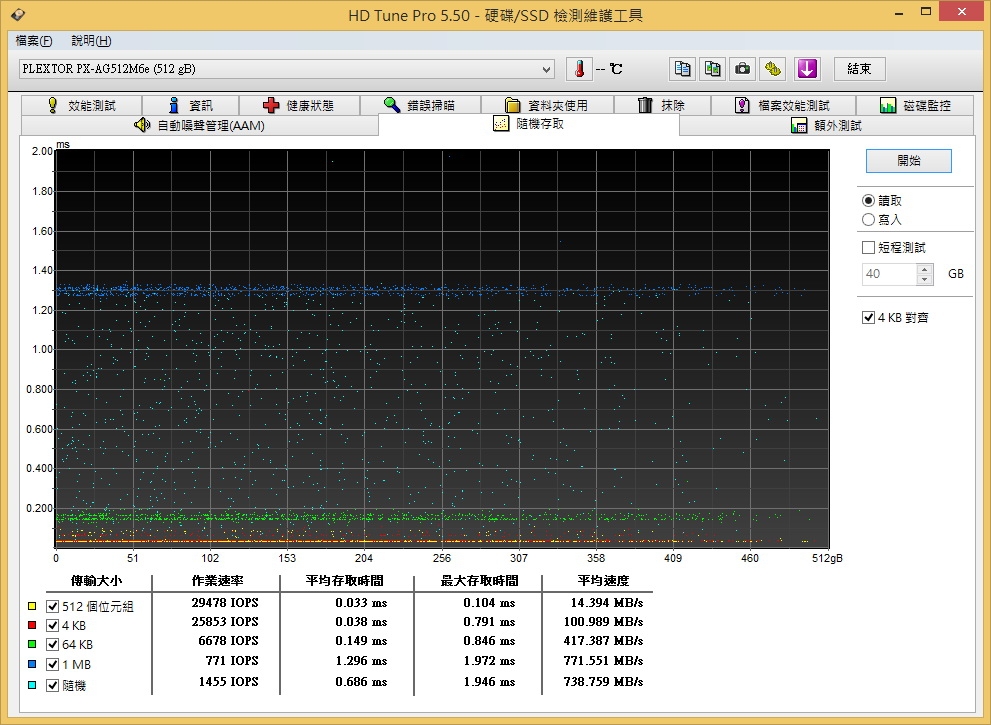Increase short stroke GB value with up arrow
Viewport: 991px width, 725px height.
point(925,269)
